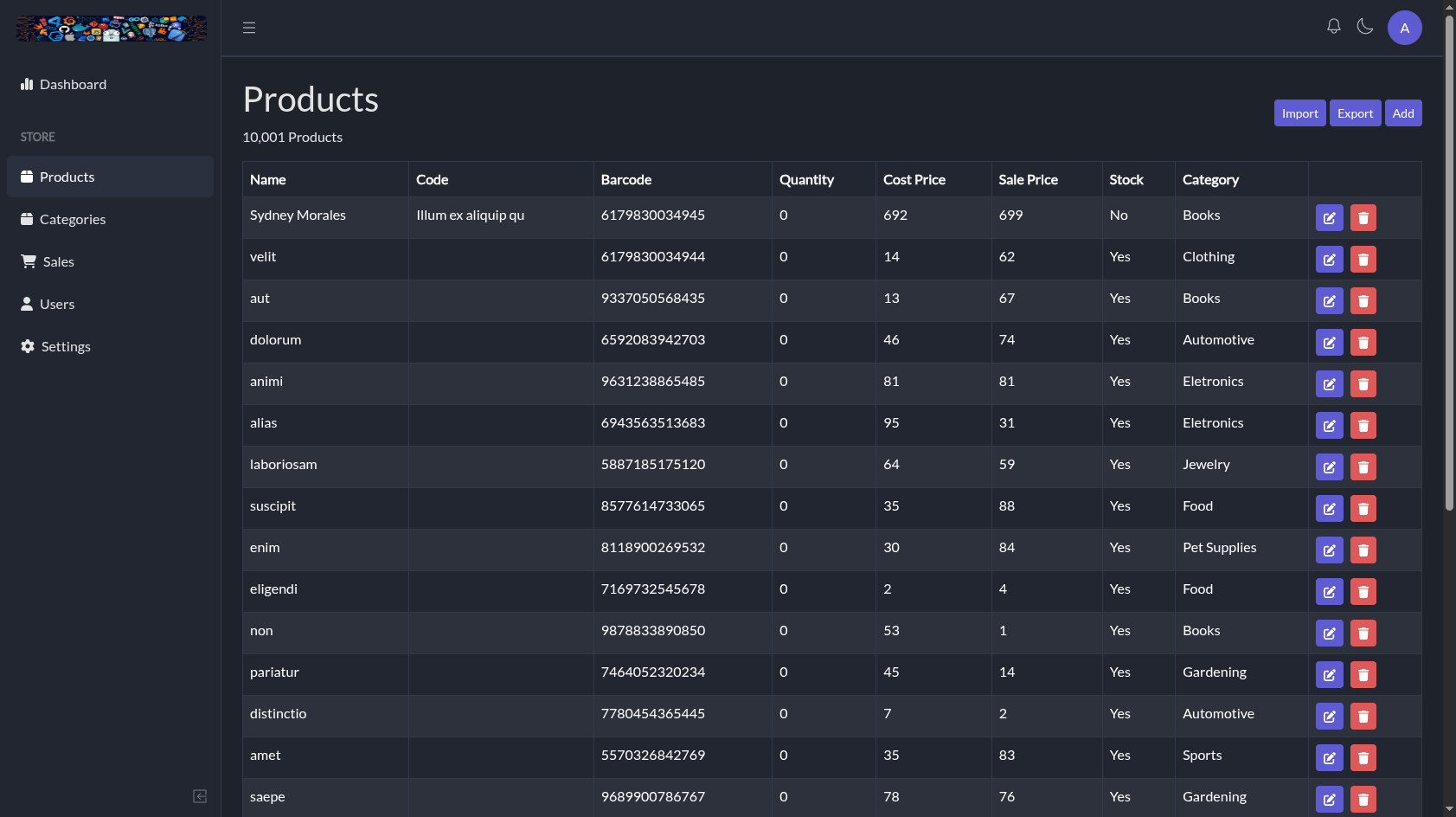The image size is (1456, 817).
Task: Add a new product
Action: (1403, 113)
